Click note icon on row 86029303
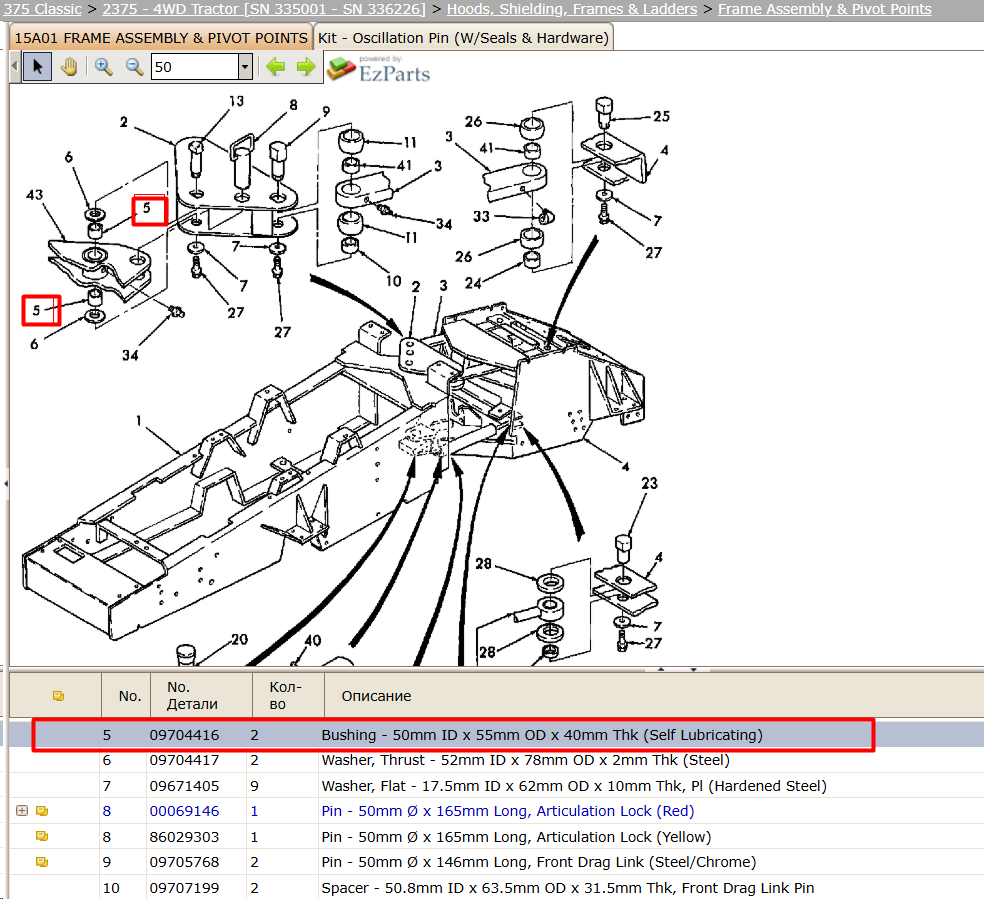 (x=42, y=836)
